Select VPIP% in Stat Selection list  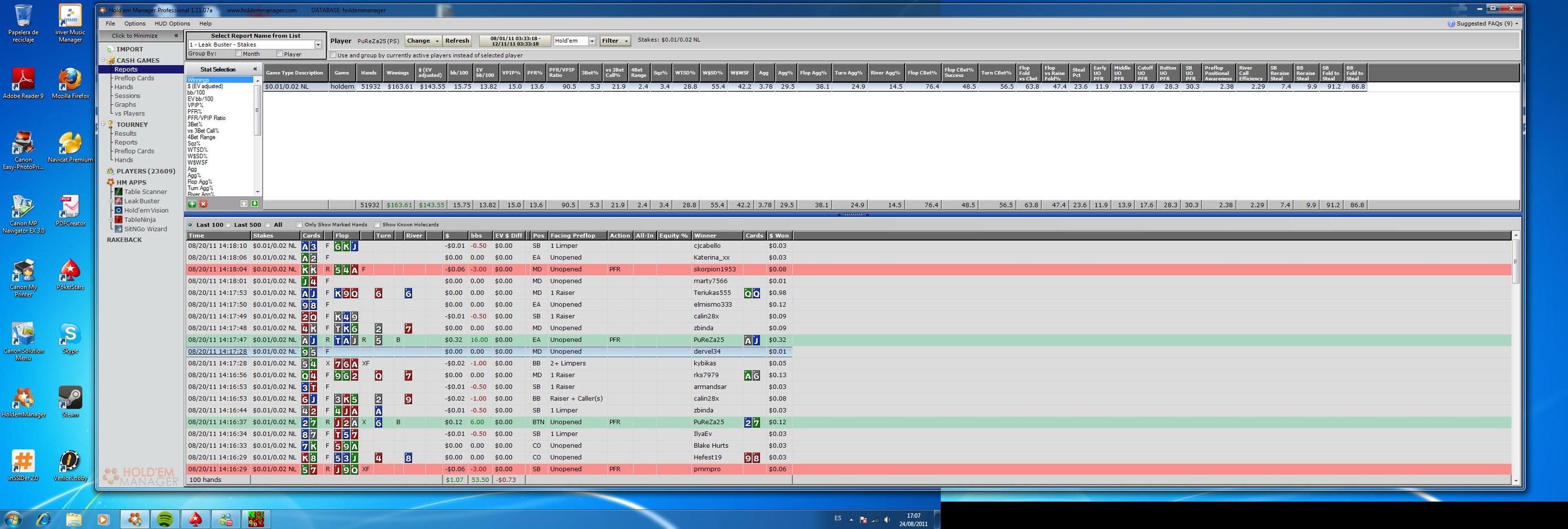coord(195,105)
